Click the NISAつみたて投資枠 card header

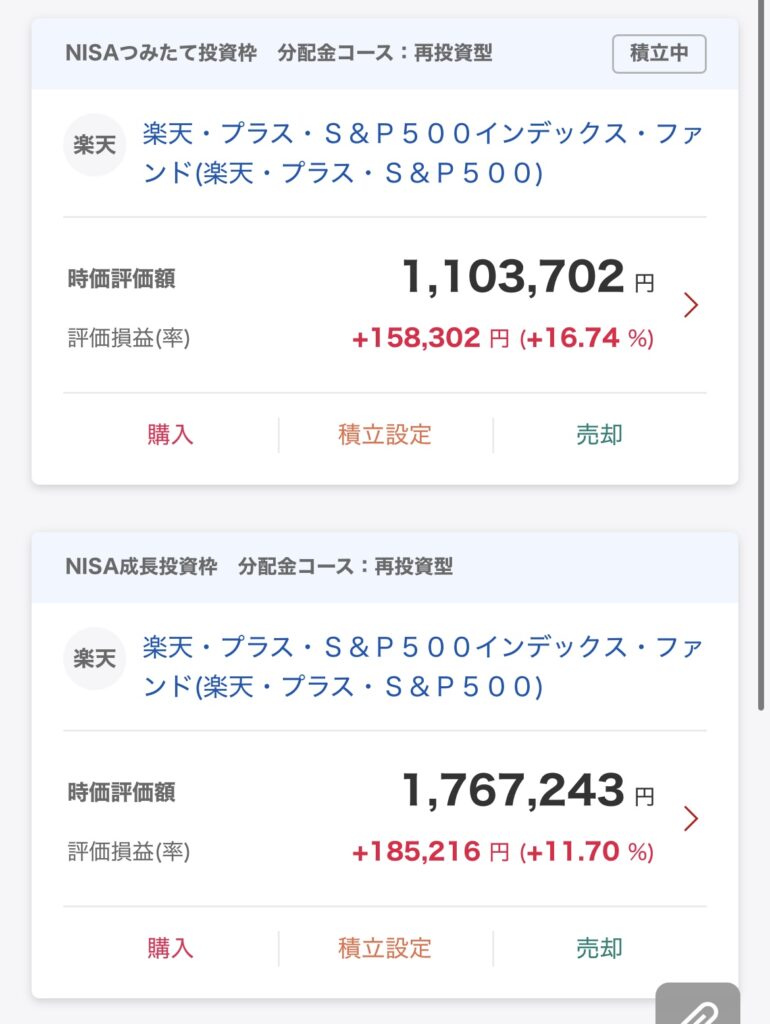click(x=385, y=54)
